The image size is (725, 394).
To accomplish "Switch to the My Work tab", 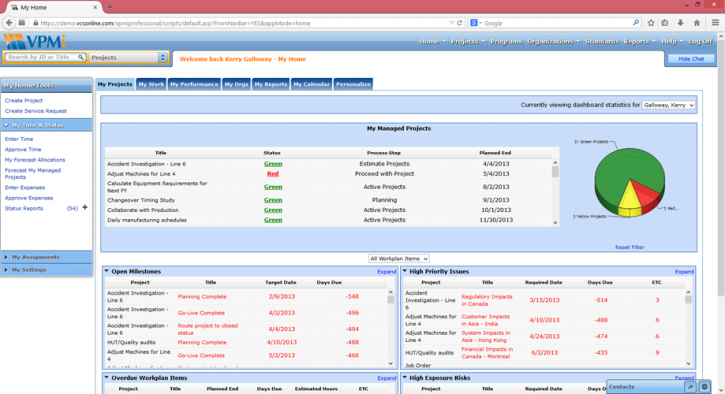I will pos(151,84).
